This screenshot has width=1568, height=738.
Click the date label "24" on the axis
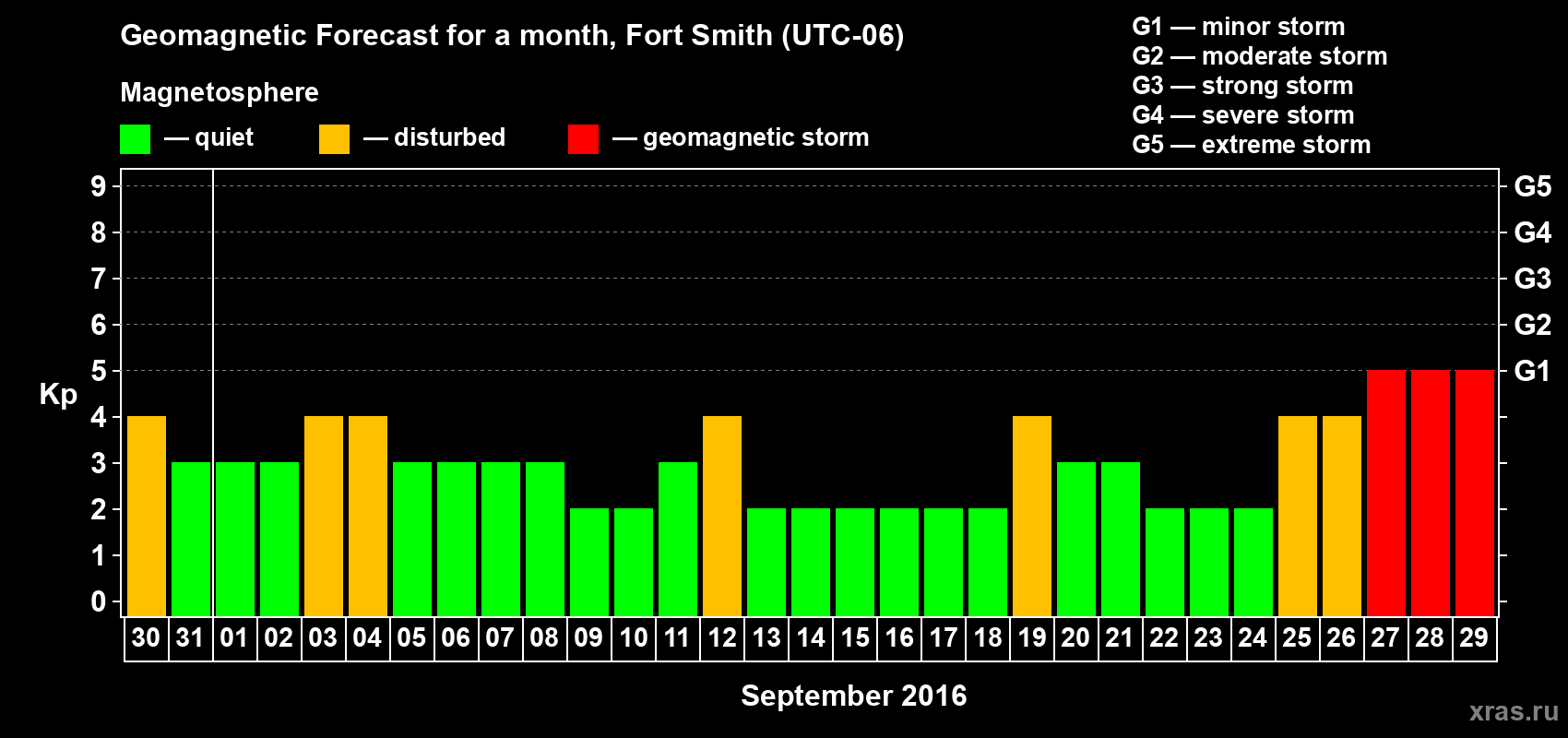pyautogui.click(x=1253, y=638)
